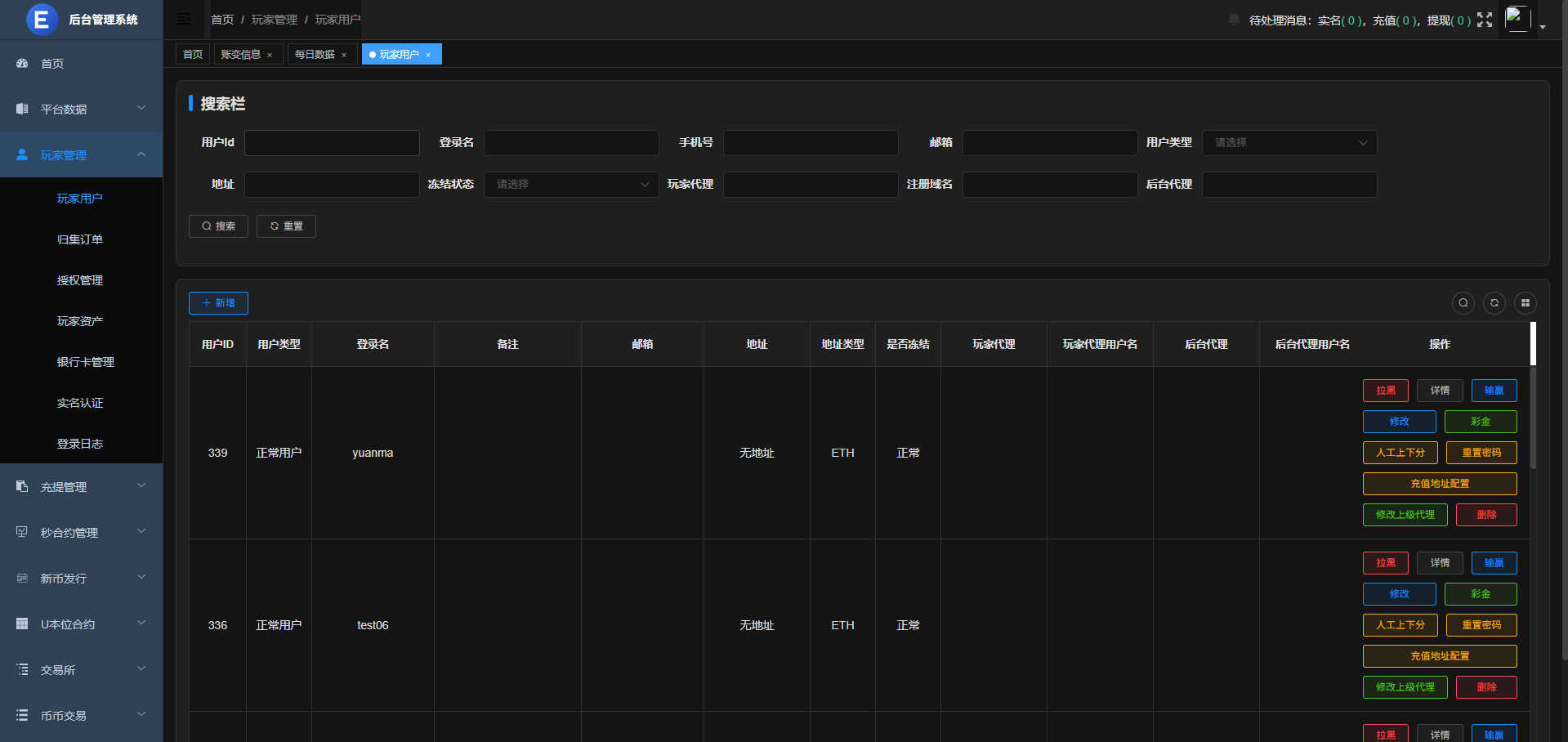1568x742 pixels.
Task: Expand the 币币交易 sidebar menu
Action: pyautogui.click(x=82, y=715)
